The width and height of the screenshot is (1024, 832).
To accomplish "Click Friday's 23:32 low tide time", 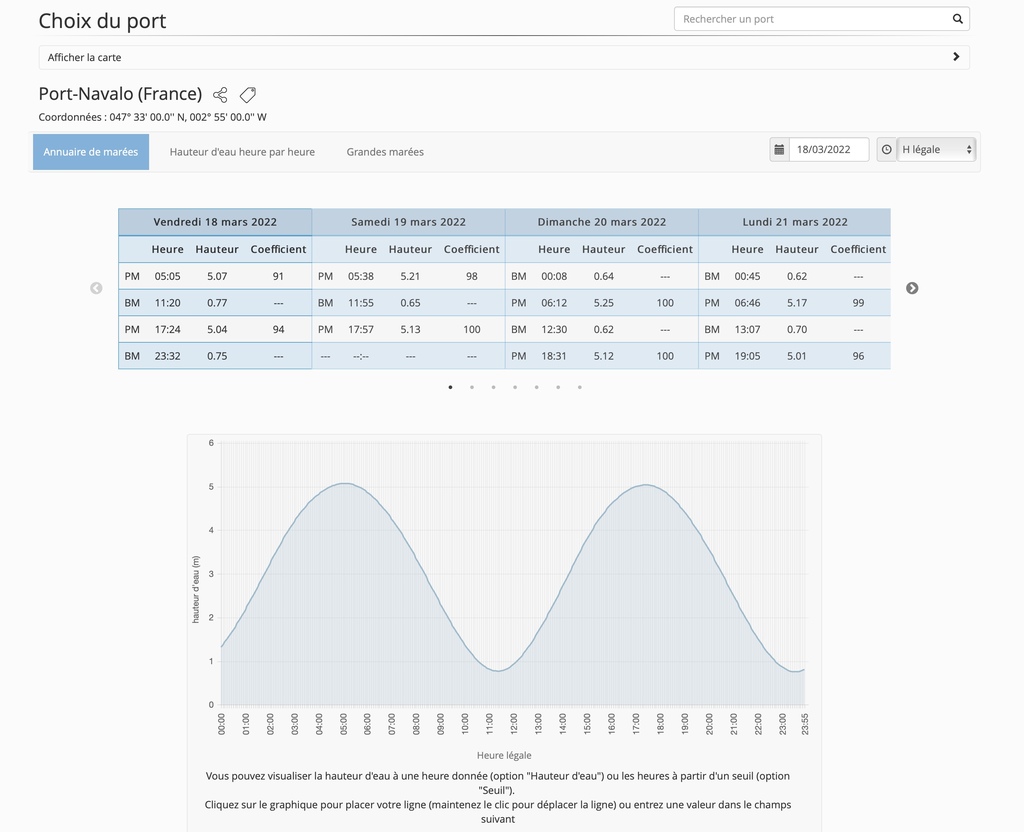I will coord(167,357).
